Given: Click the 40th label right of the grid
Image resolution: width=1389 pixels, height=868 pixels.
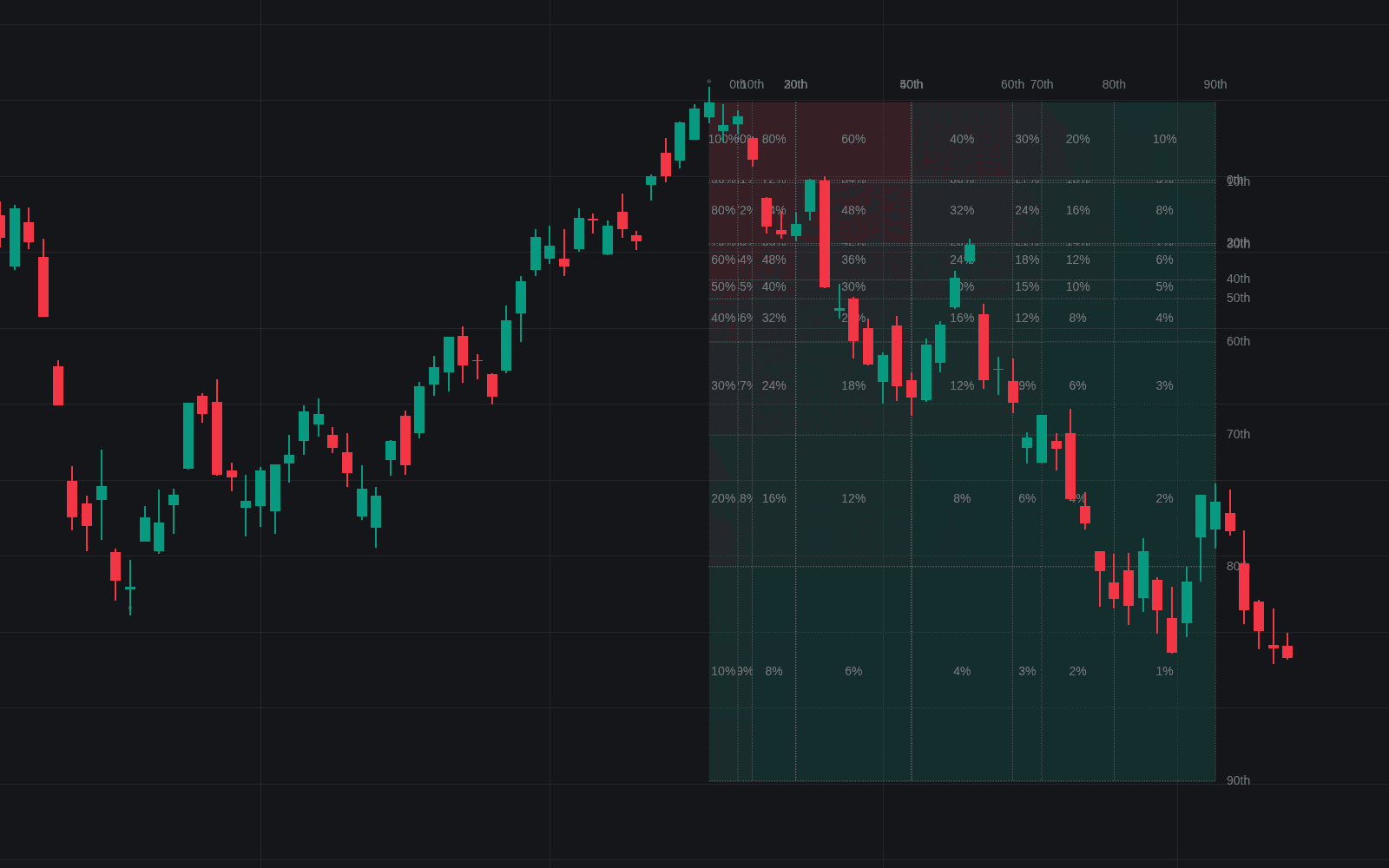Looking at the screenshot, I should click(1238, 279).
